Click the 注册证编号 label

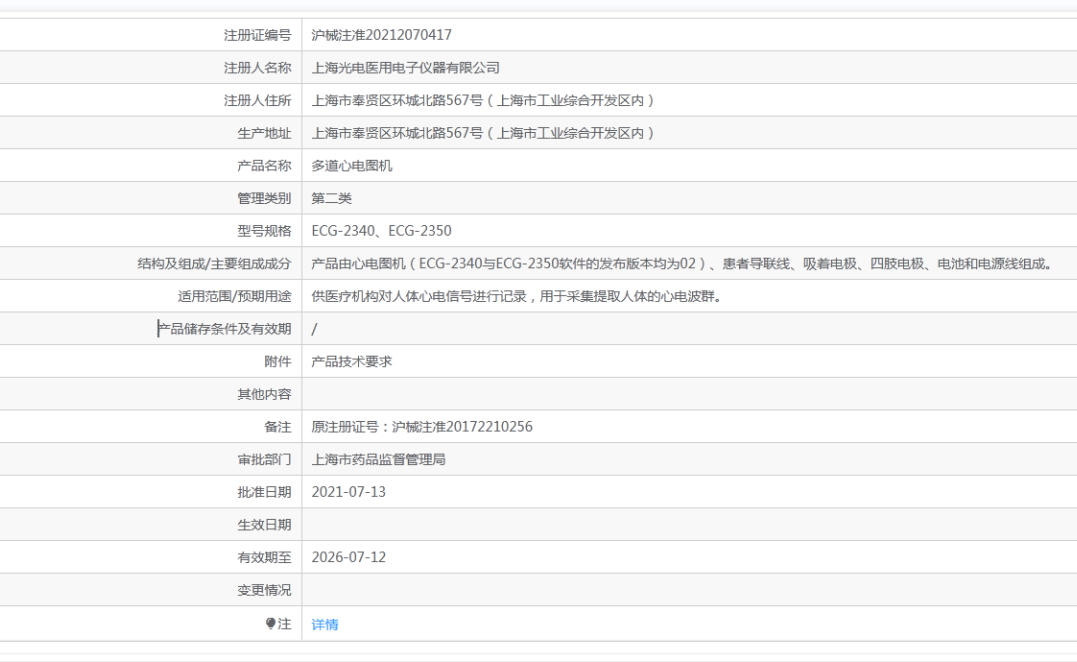pos(258,35)
